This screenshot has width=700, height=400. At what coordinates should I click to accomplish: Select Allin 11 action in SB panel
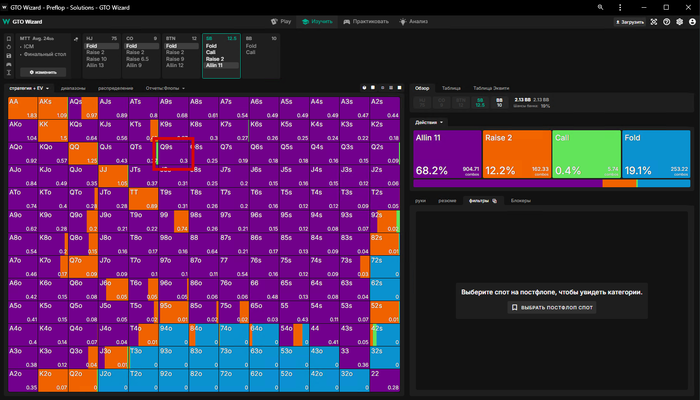coord(215,66)
